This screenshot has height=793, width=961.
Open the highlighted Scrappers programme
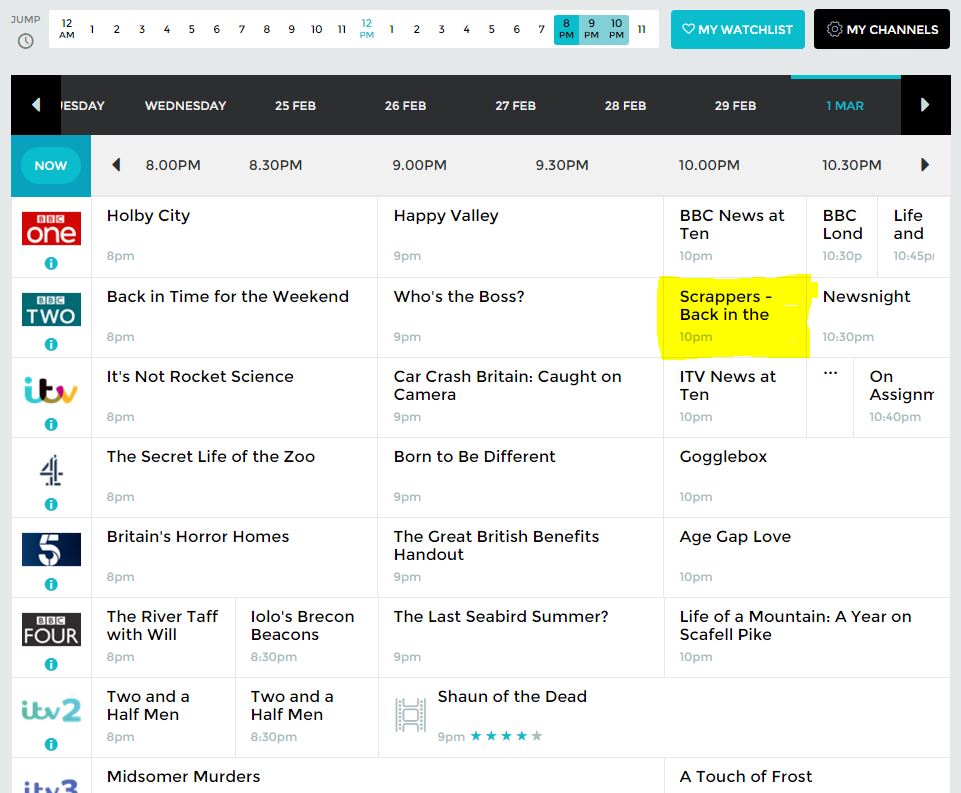(x=735, y=317)
